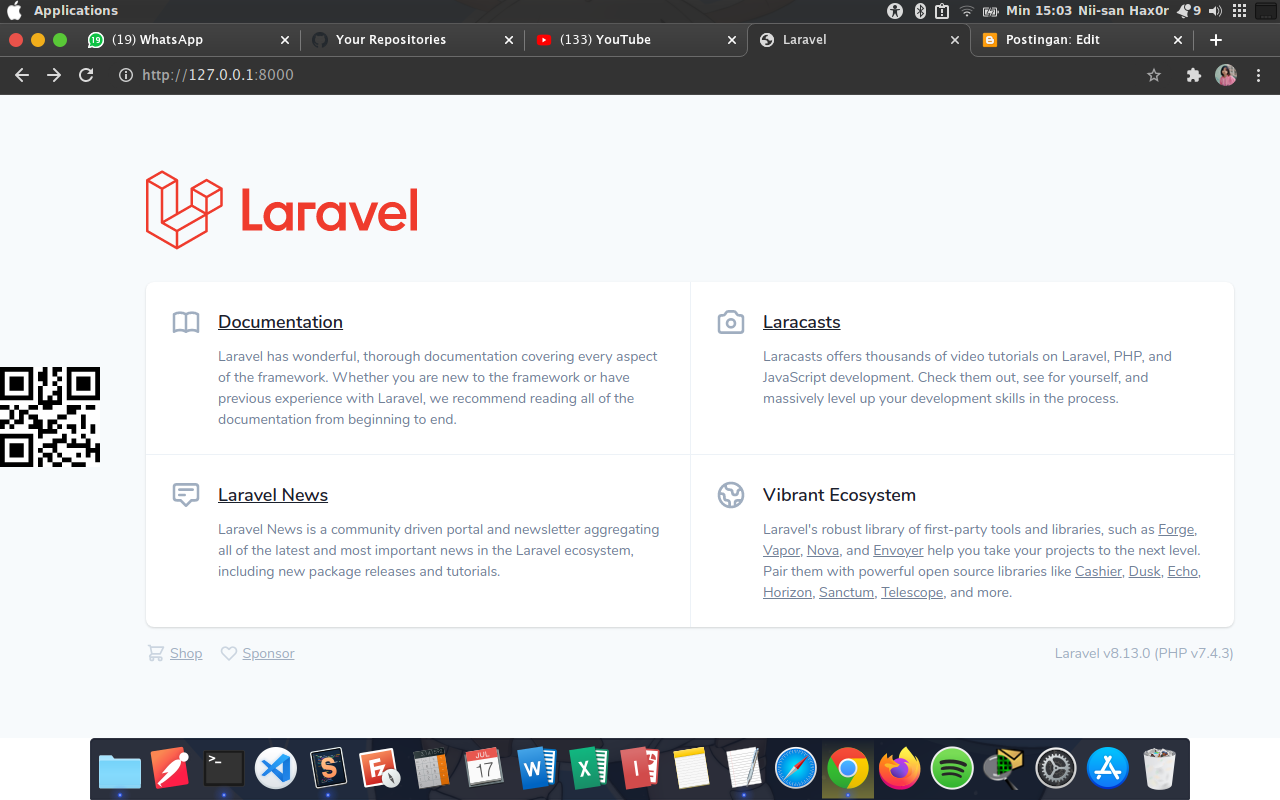Go back in browser history

22,75
